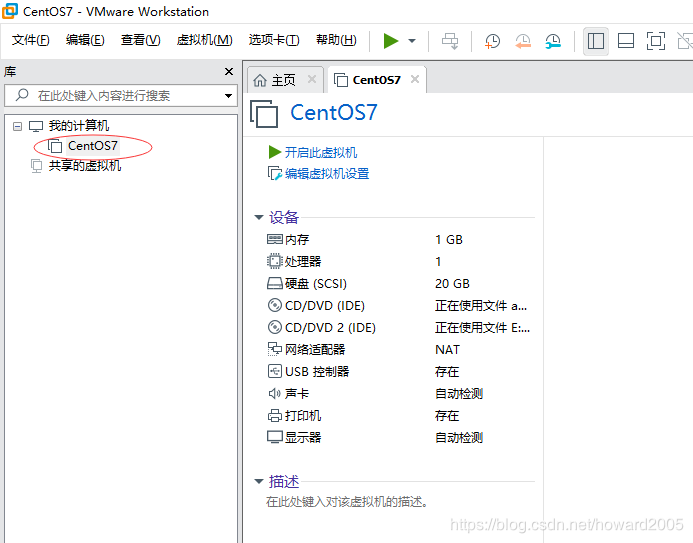Image resolution: width=693 pixels, height=543 pixels.
Task: Switch to the CentOS7 tab
Action: 376,80
